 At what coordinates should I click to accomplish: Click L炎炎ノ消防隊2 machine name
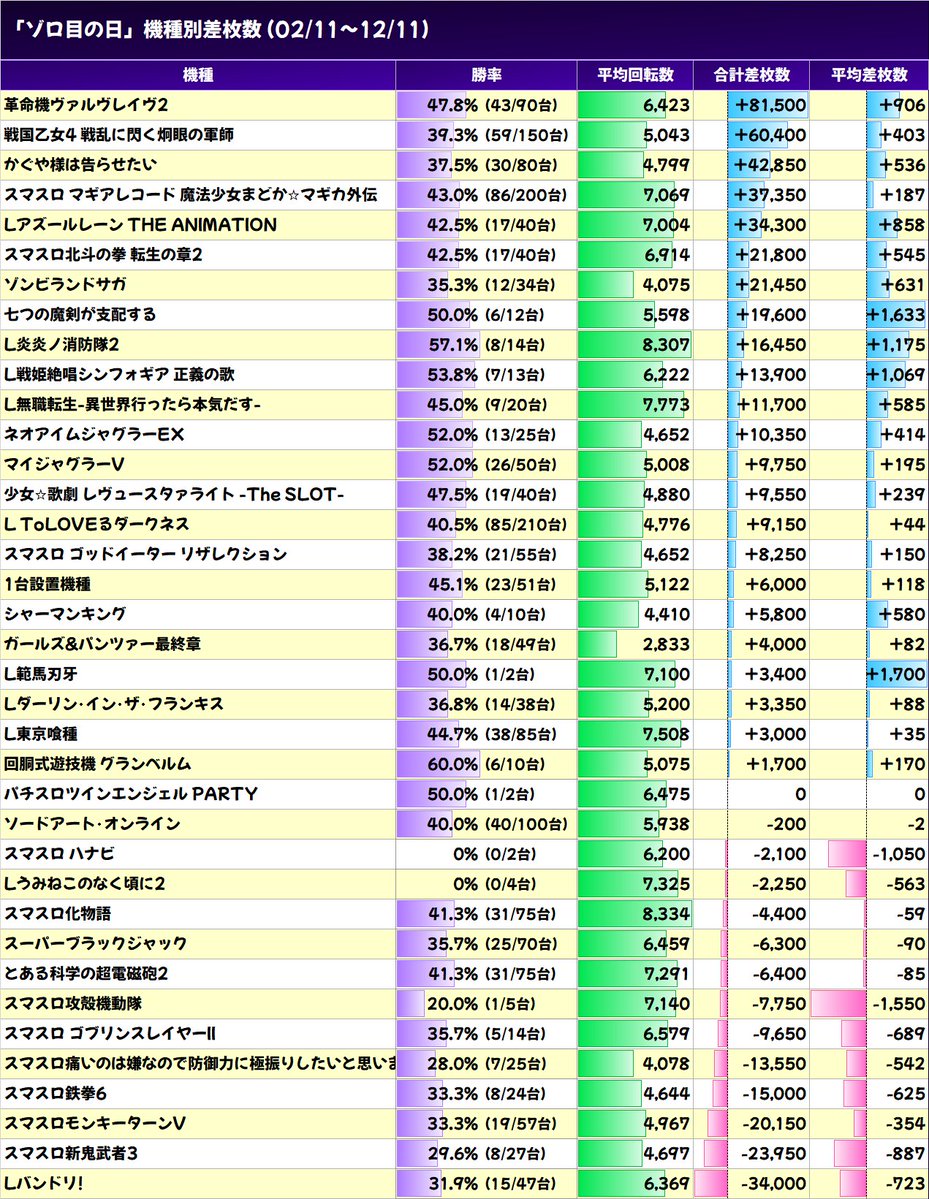pos(61,345)
